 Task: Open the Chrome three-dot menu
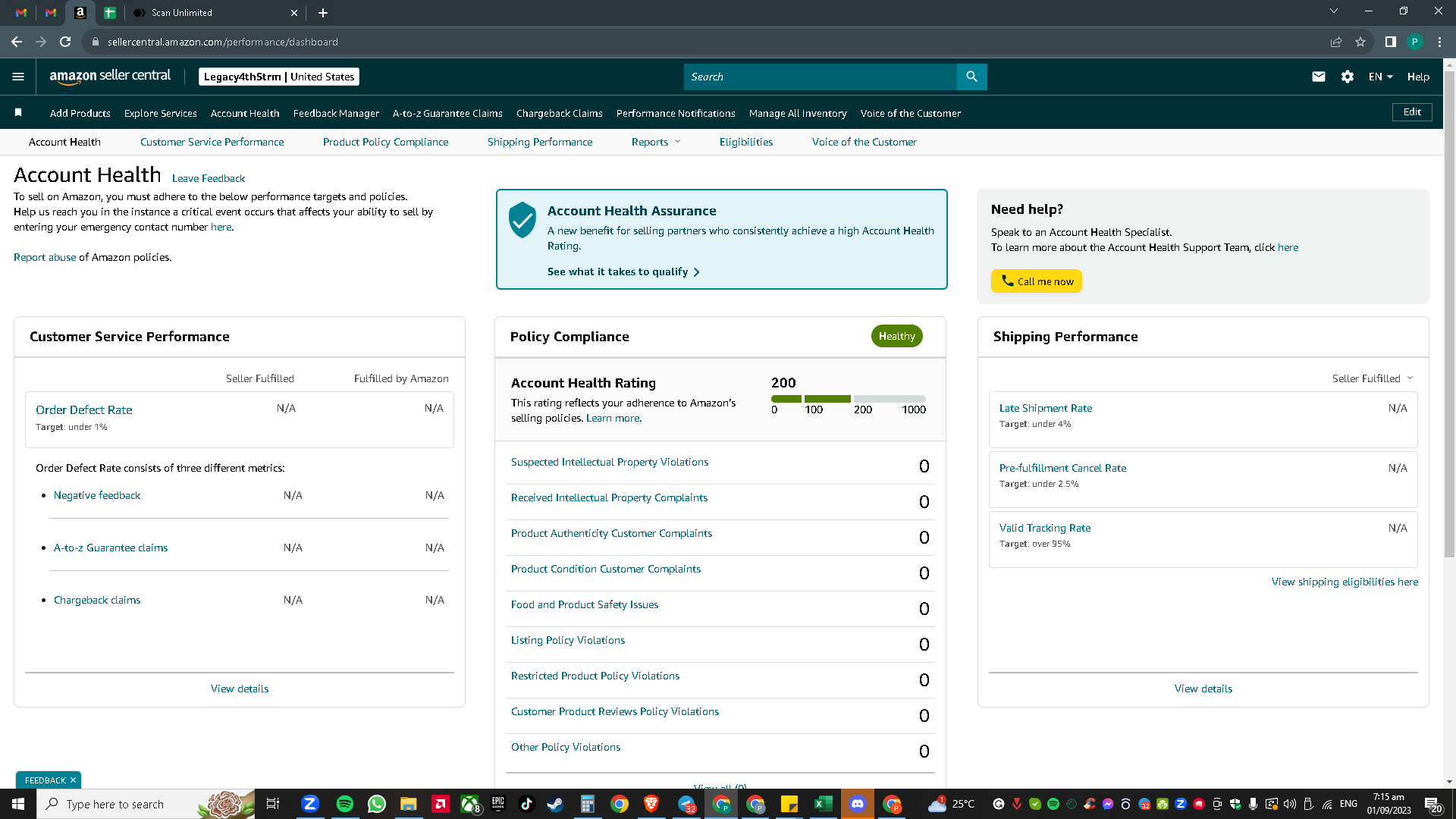(x=1439, y=42)
